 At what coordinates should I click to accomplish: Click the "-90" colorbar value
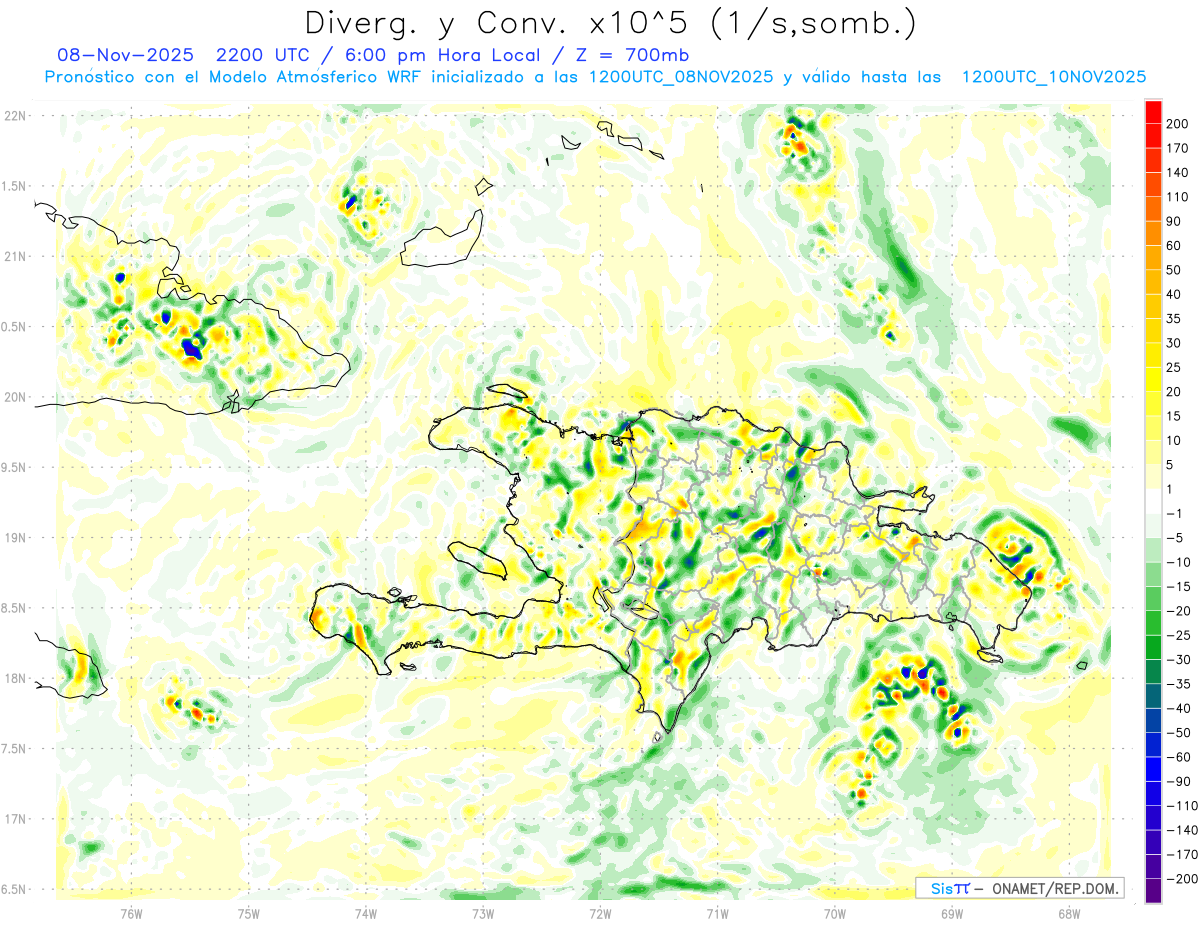point(1177,781)
